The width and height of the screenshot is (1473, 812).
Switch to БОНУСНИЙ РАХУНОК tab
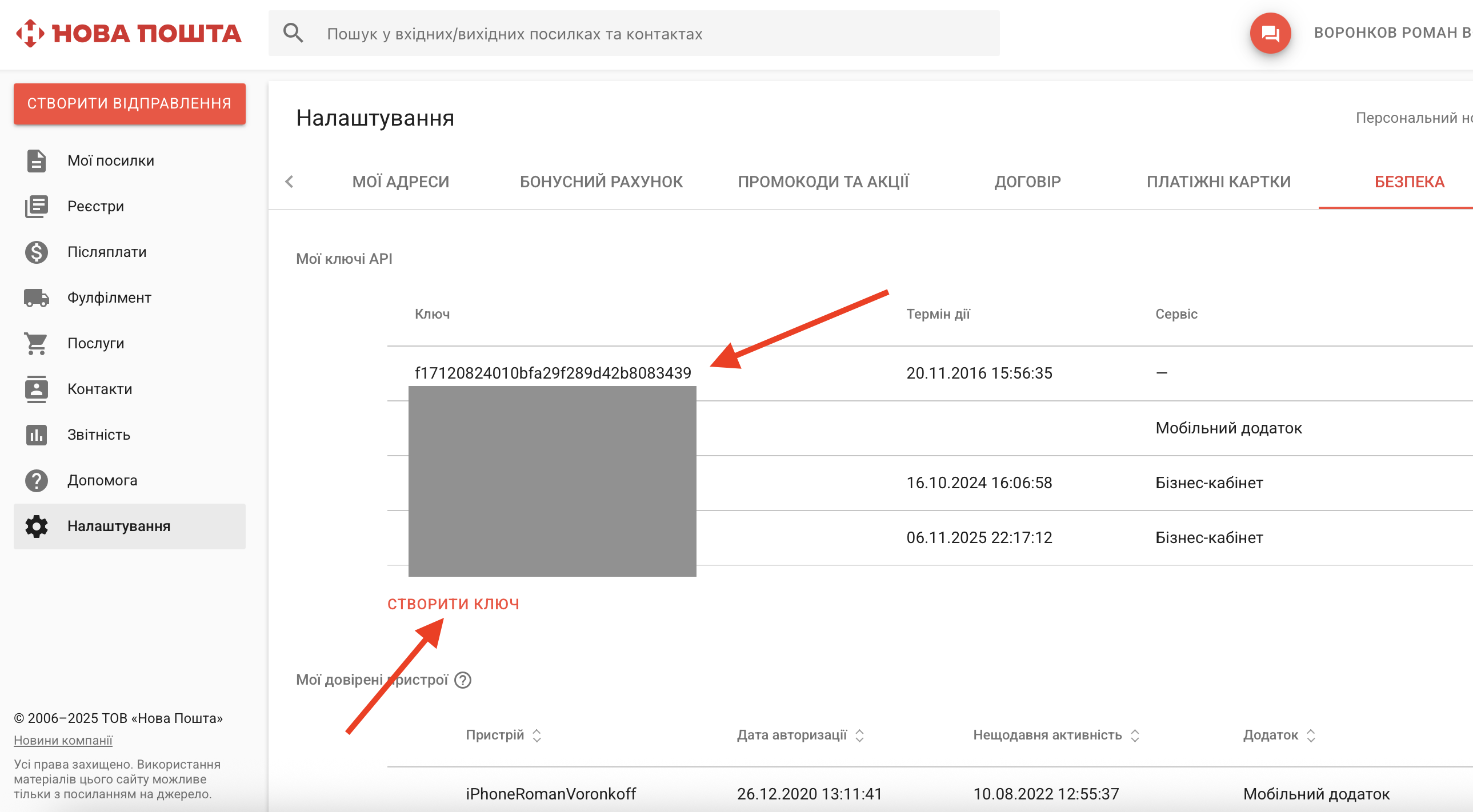pos(601,182)
